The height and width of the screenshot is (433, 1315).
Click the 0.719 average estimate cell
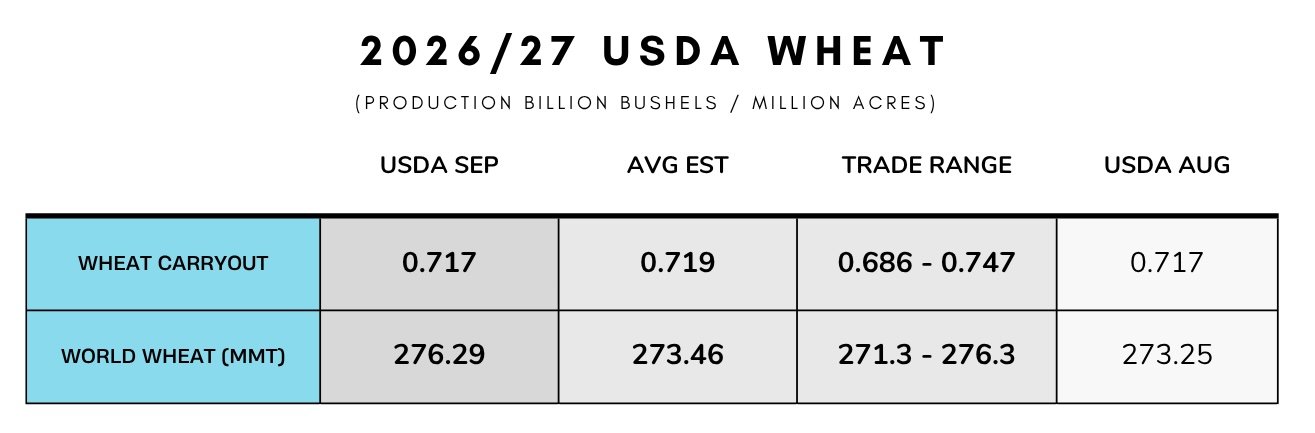[678, 263]
